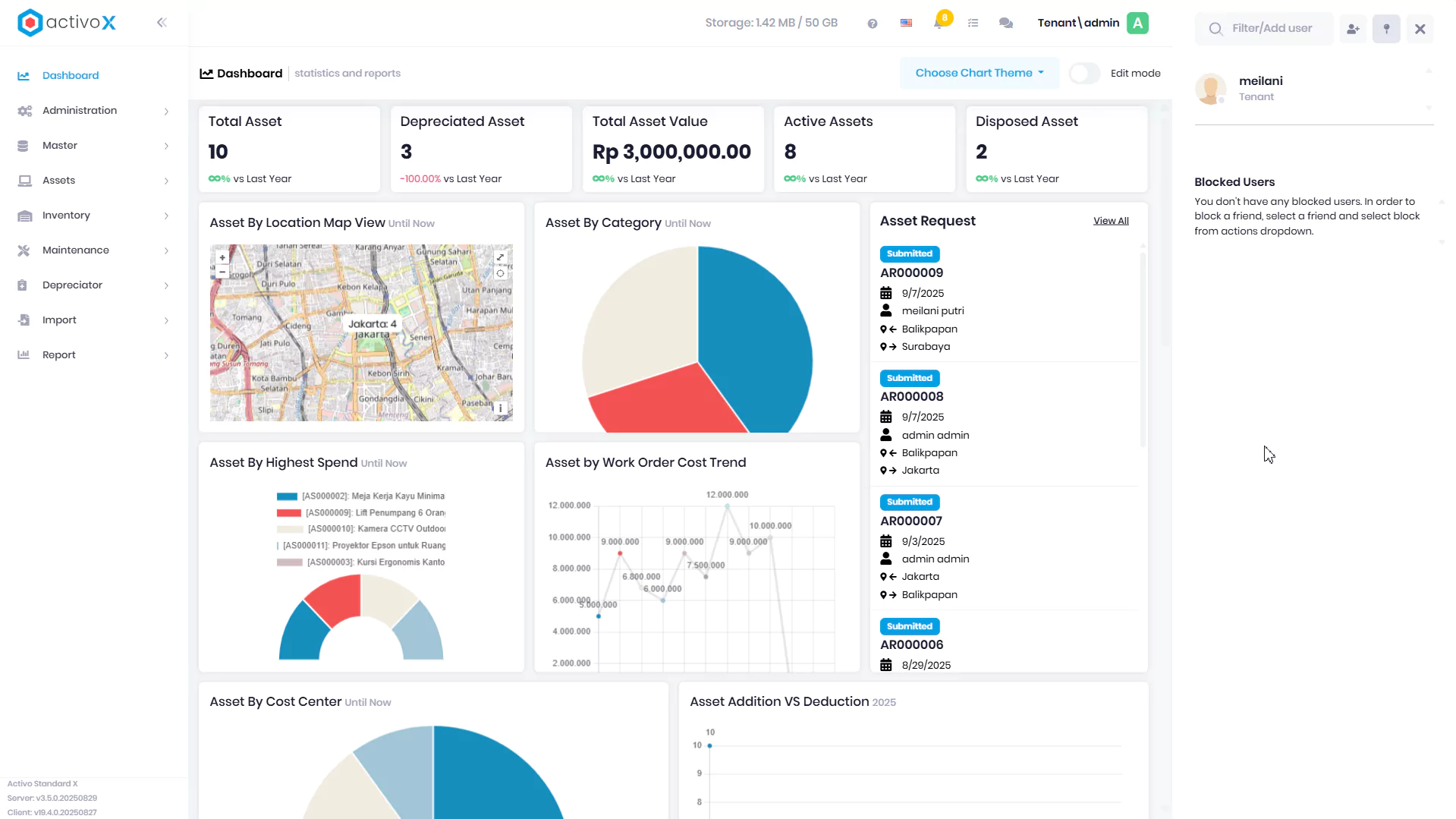Screen dimensions: 1456x819
Task: Expand the Assets menu chevron
Action: (x=166, y=181)
